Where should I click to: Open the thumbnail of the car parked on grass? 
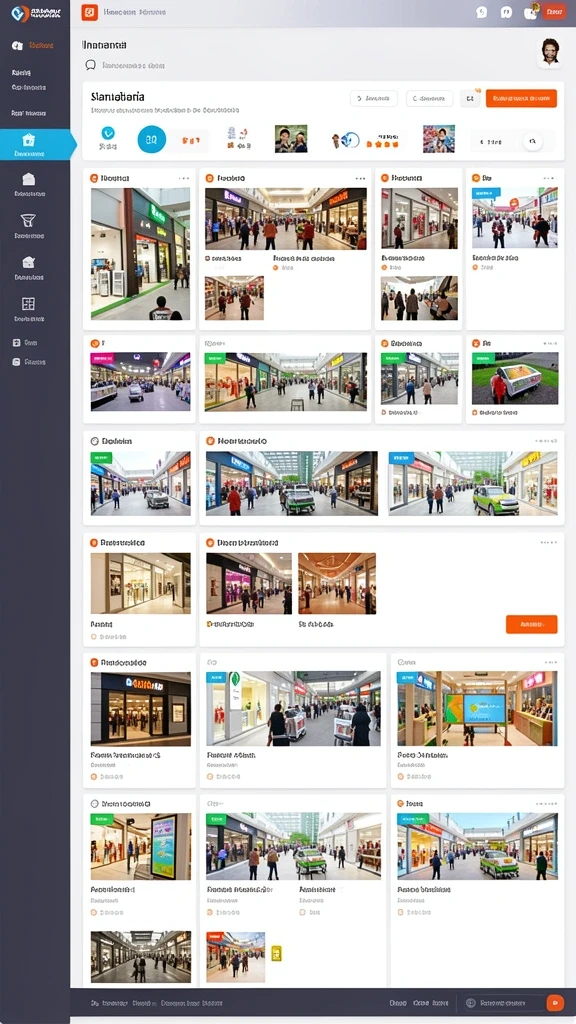pos(515,378)
